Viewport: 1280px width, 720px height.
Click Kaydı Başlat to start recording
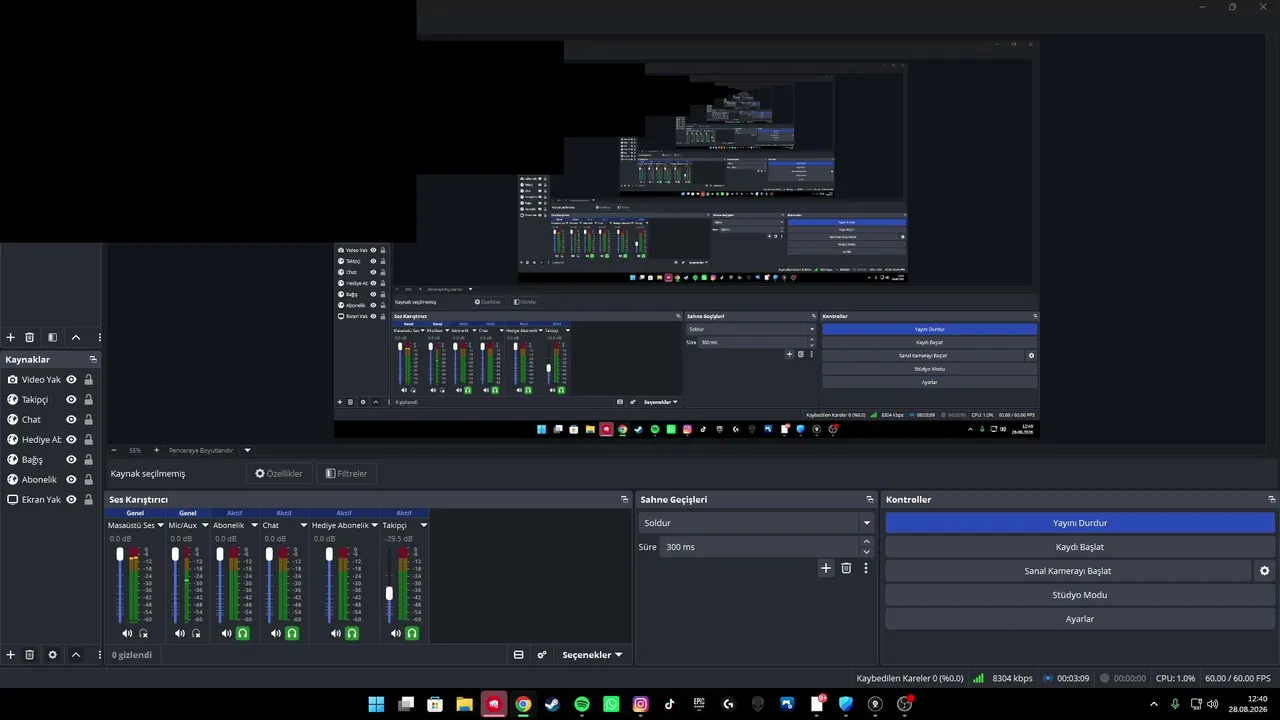[x=1080, y=547]
